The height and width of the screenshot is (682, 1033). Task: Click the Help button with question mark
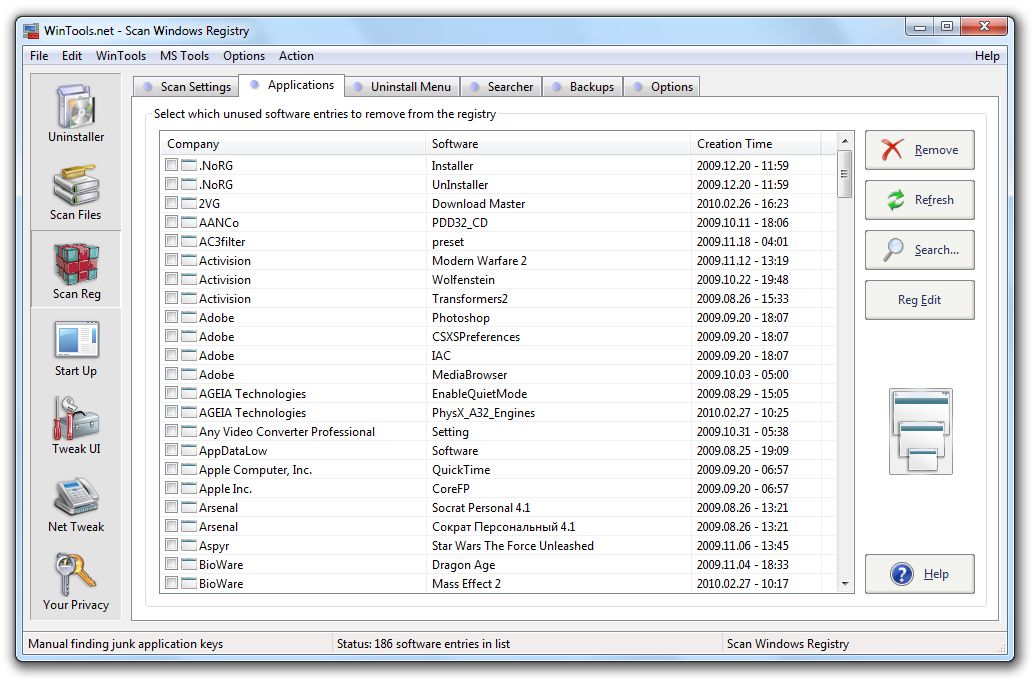(920, 574)
